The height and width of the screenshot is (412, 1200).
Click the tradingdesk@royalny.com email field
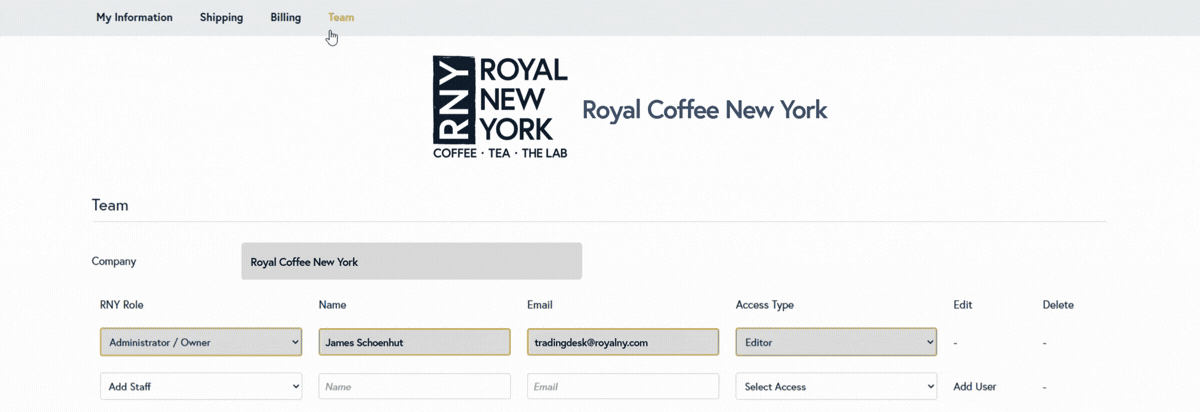623,342
